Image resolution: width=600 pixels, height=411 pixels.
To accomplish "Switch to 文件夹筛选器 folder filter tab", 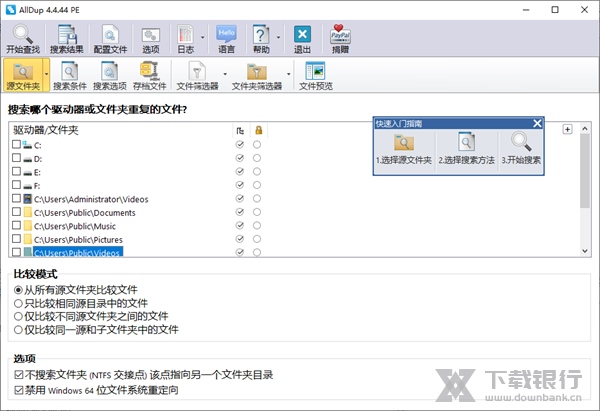I will [x=257, y=75].
